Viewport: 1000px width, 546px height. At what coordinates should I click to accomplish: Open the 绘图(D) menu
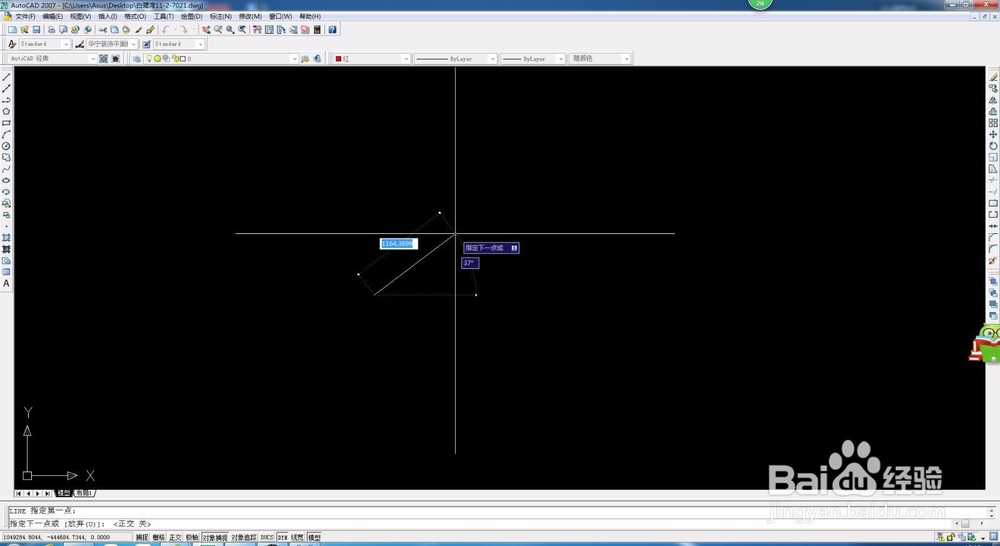pos(192,17)
